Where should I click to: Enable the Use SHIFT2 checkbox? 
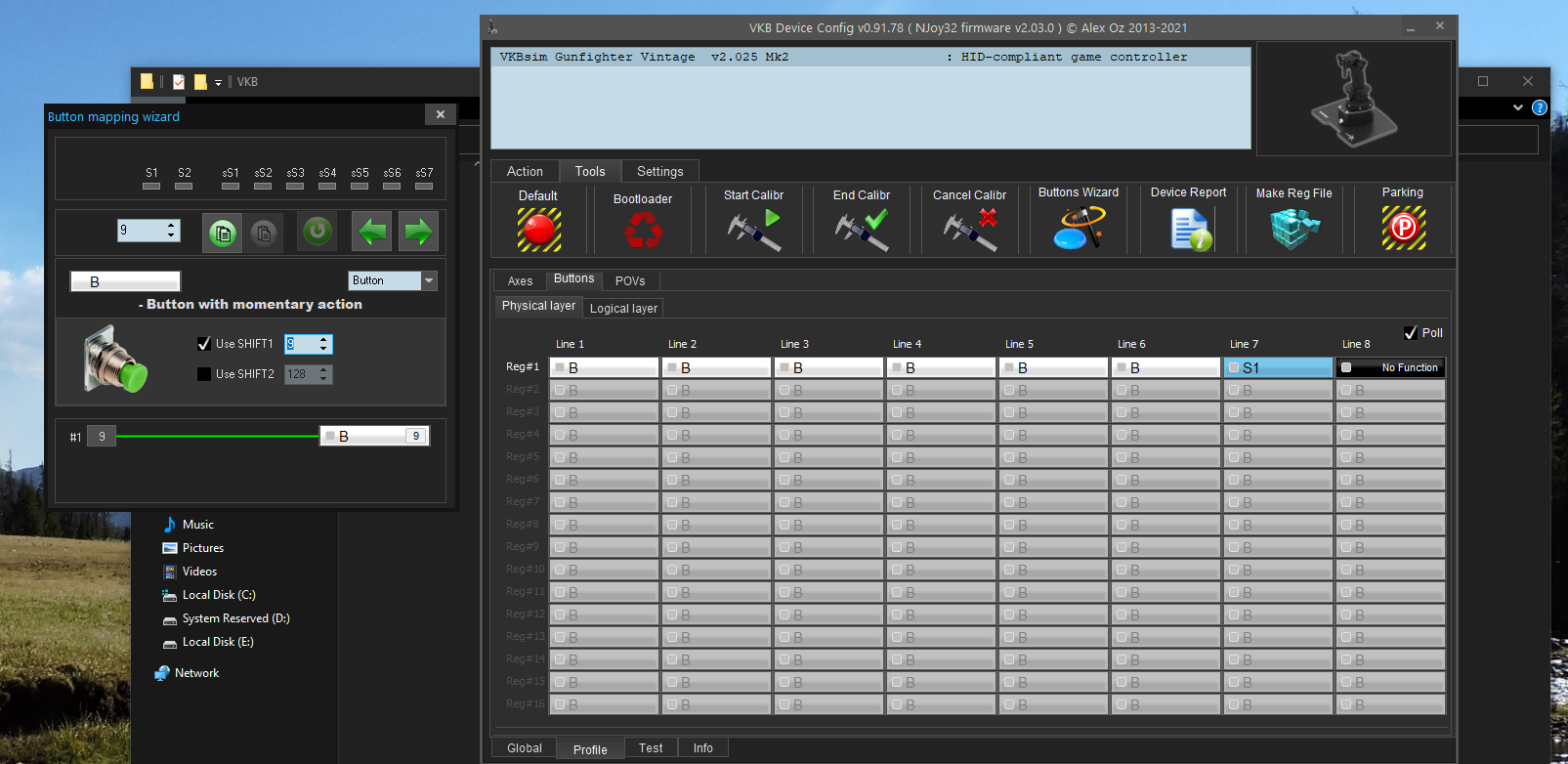pos(204,374)
